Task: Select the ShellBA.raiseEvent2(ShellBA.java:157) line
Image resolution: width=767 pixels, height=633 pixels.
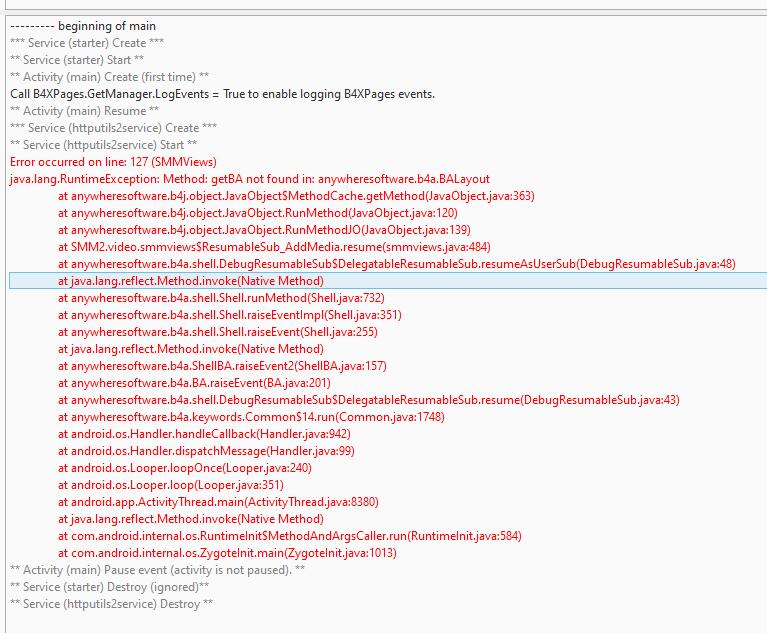Action: [222, 366]
